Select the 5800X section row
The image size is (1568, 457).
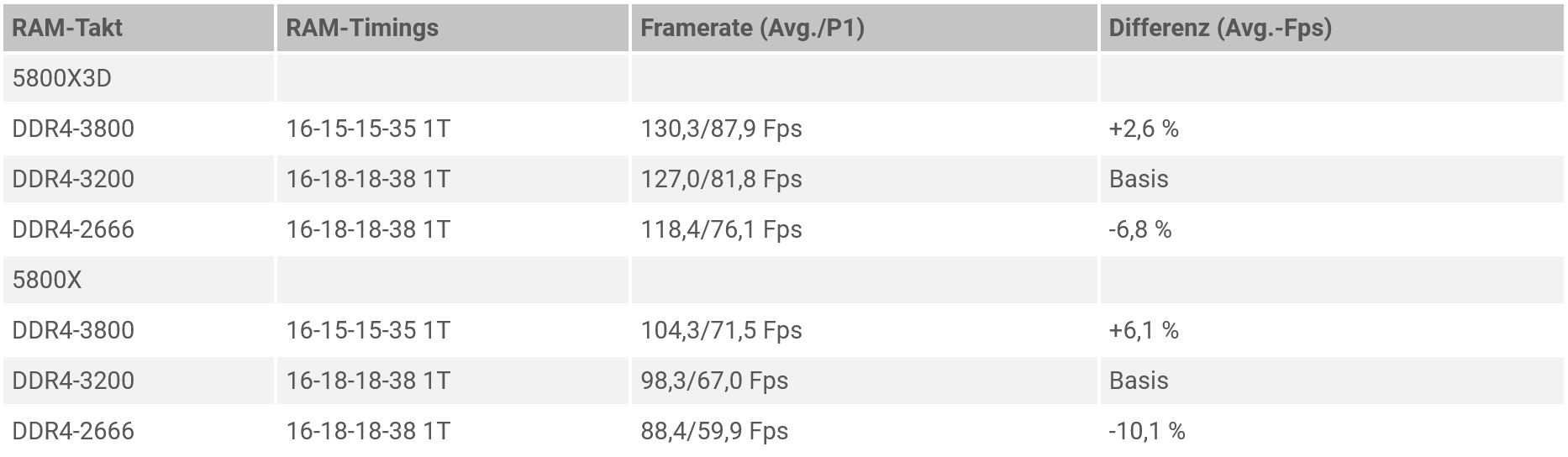point(783,280)
